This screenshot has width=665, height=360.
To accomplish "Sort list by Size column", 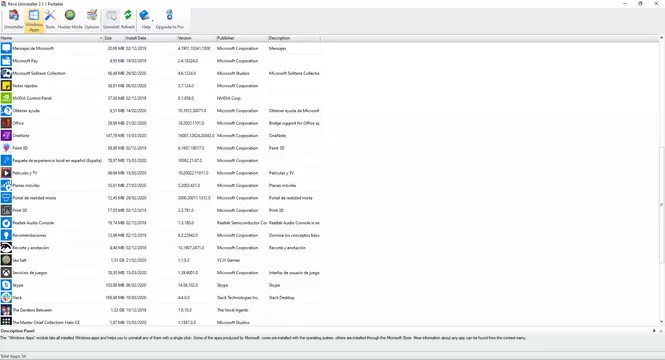I will coord(114,38).
